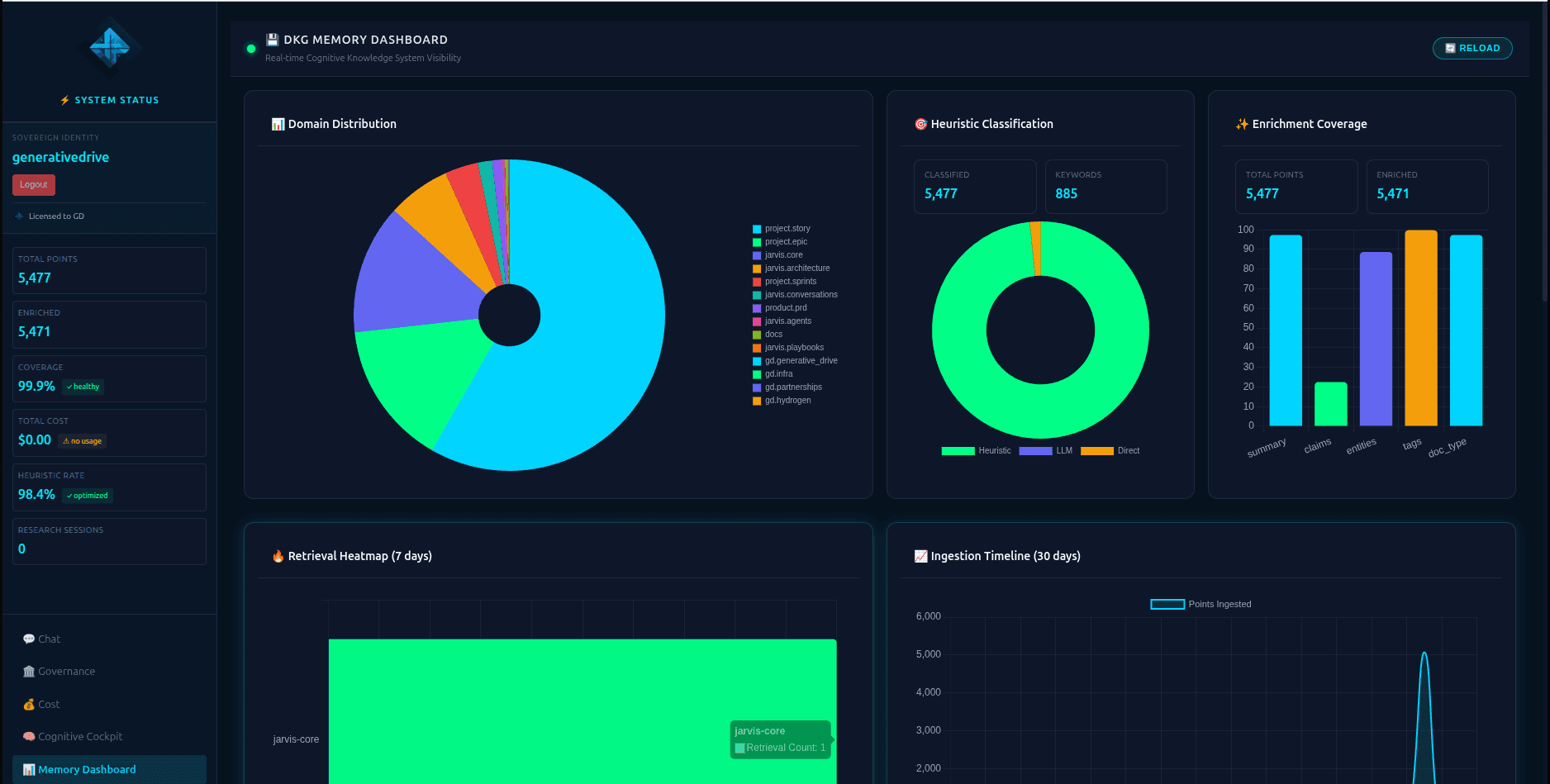Click the Chat speech bubble icon
The image size is (1550, 784).
point(29,639)
